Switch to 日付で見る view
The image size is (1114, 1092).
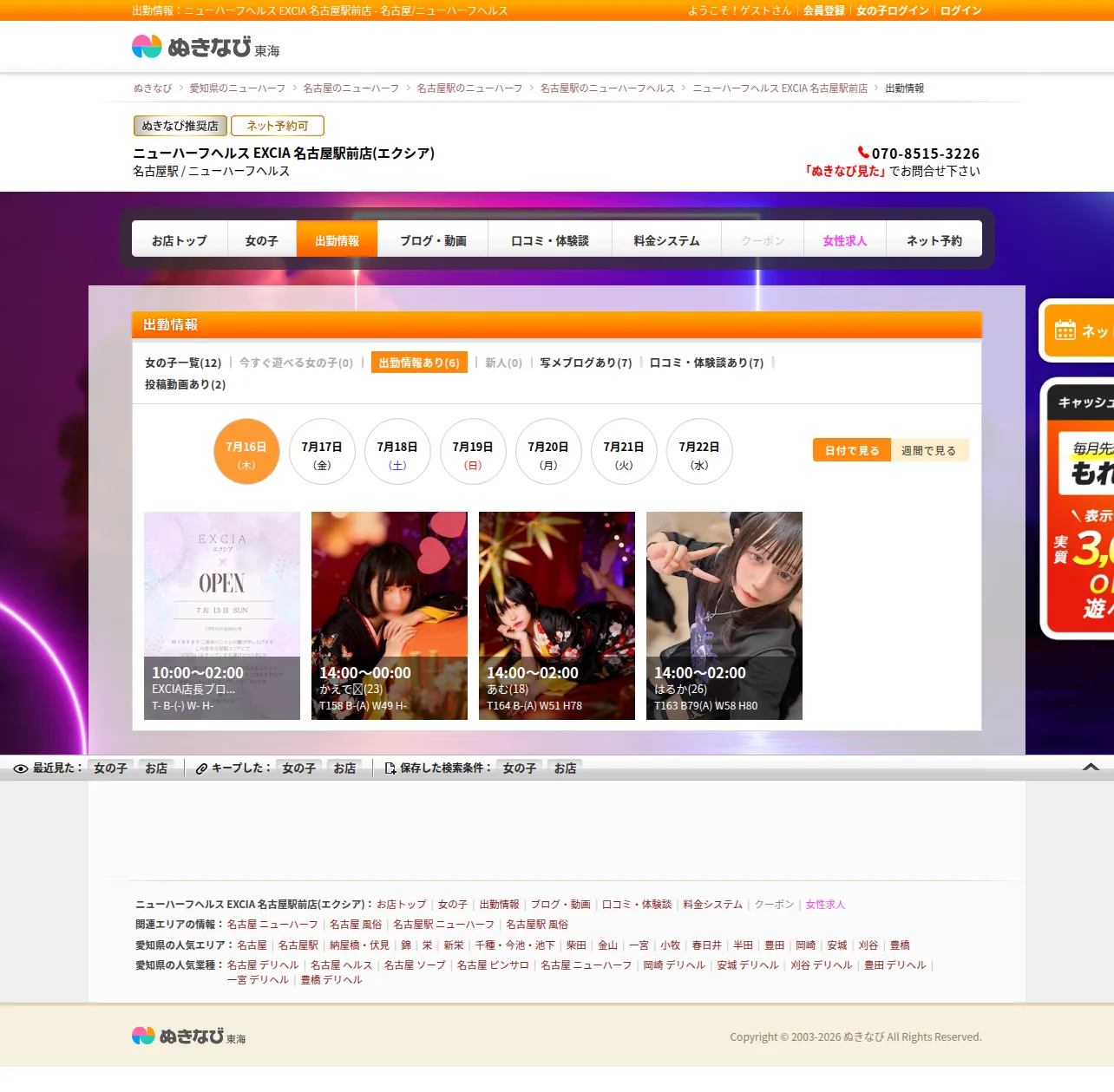[x=852, y=450]
